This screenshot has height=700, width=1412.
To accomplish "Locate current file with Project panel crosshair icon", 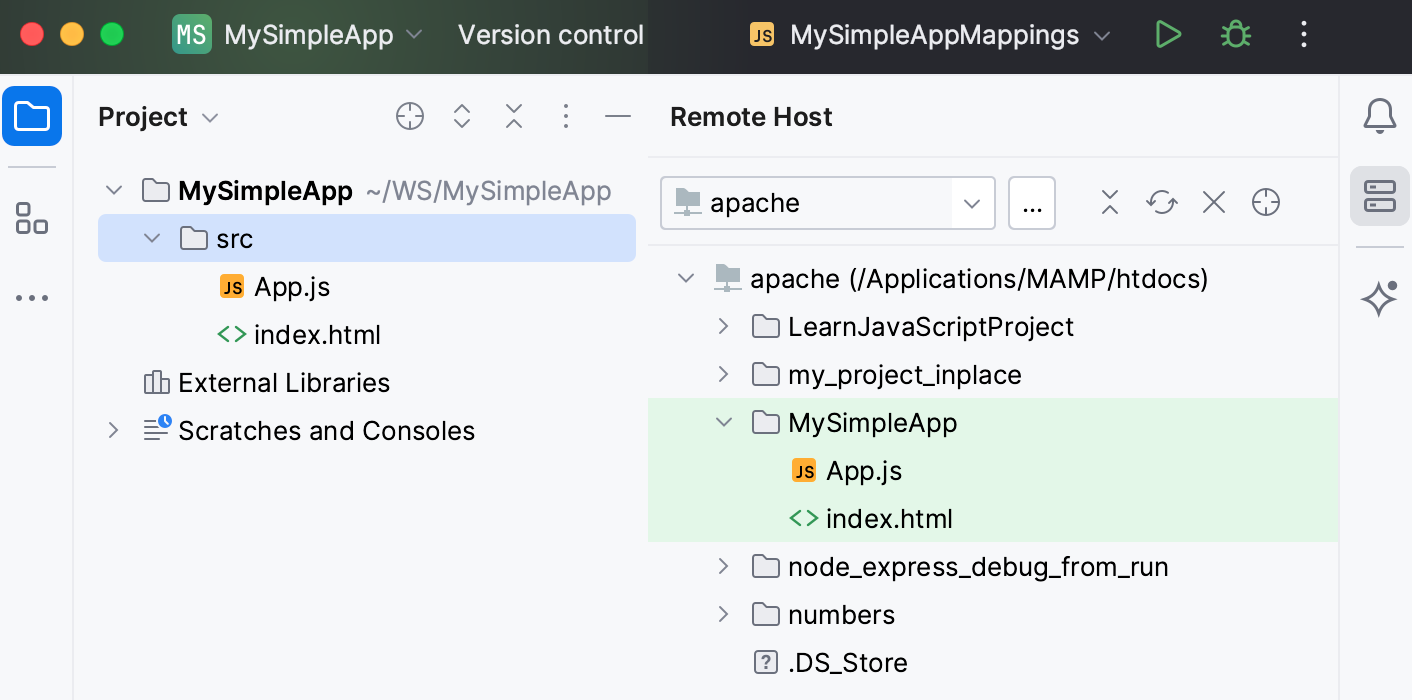I will click(x=409, y=116).
